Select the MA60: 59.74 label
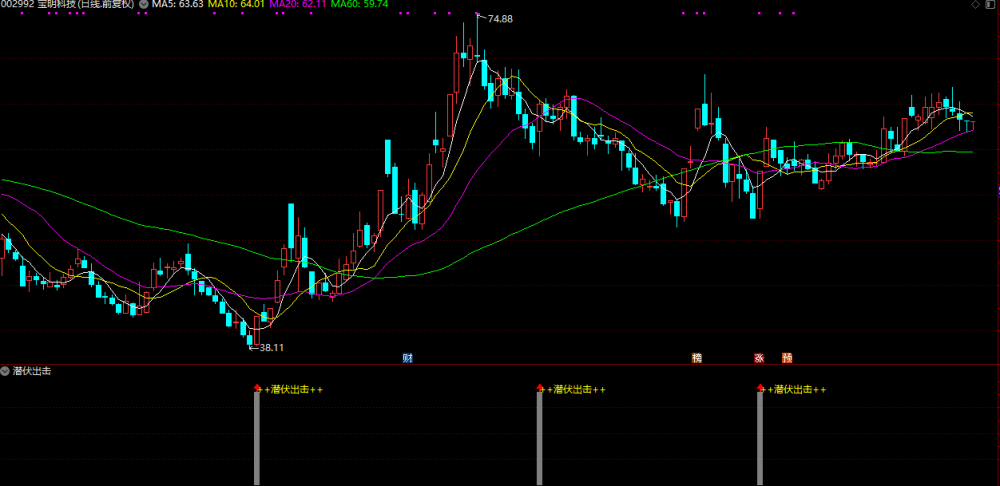Screen dimensions: 1000x486 360,4
